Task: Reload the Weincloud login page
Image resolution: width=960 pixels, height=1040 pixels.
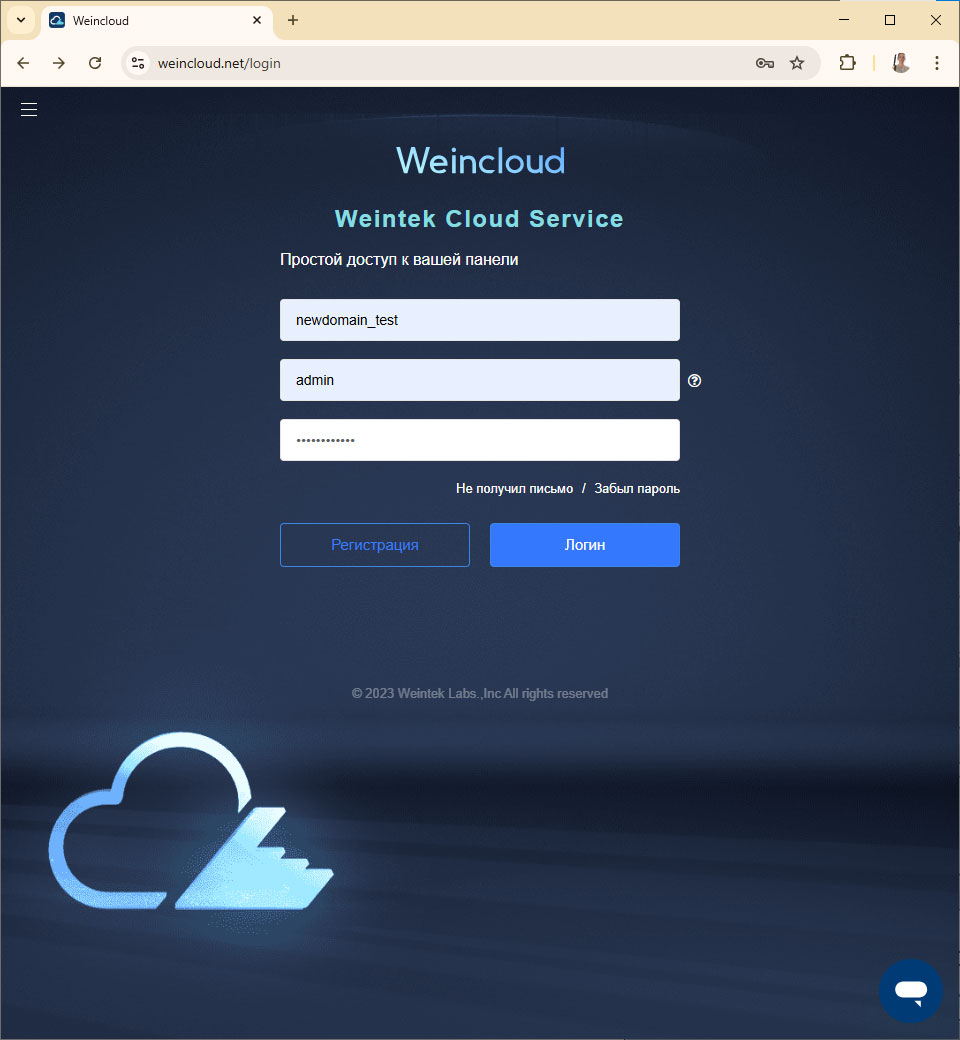Action: pos(95,63)
